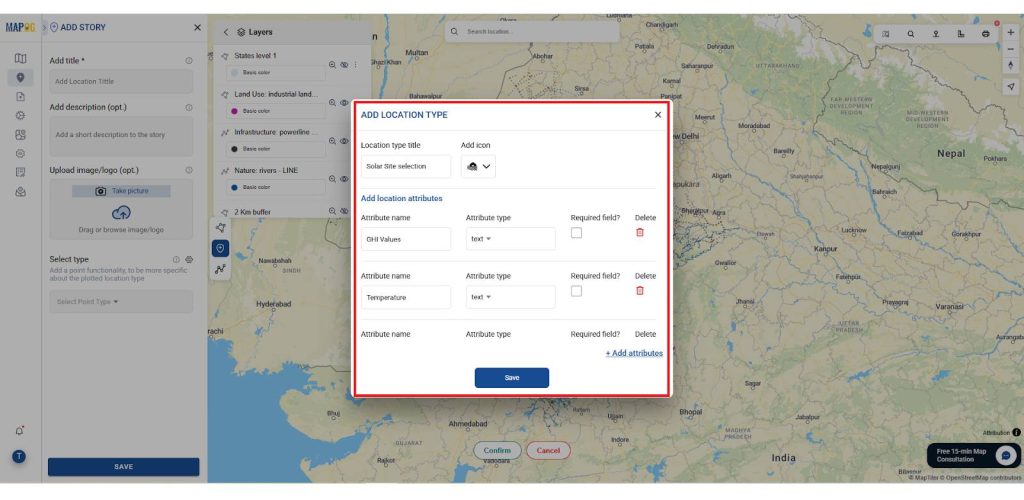1024x500 pixels.
Task: Open attribute type dropdown for GHI Values
Action: click(x=510, y=239)
